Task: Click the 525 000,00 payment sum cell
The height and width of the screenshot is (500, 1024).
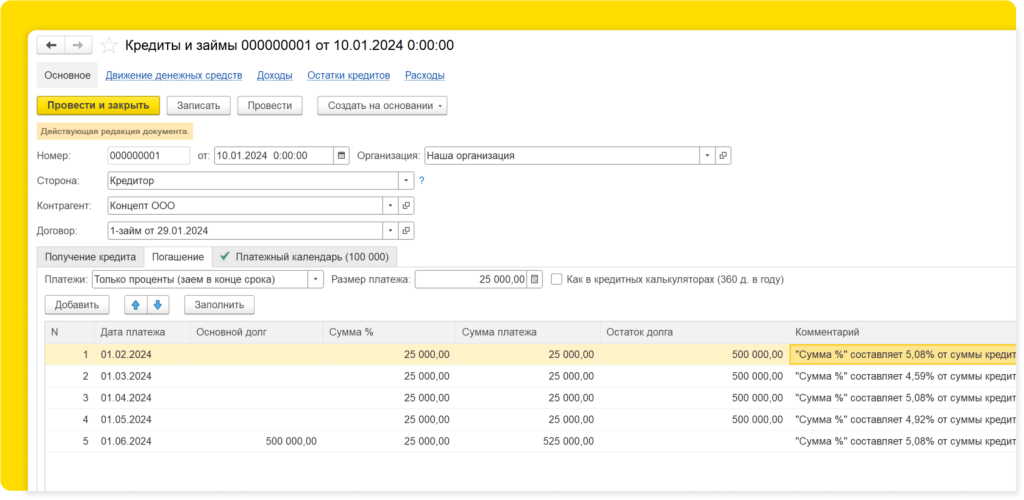Action: pyautogui.click(x=528, y=441)
